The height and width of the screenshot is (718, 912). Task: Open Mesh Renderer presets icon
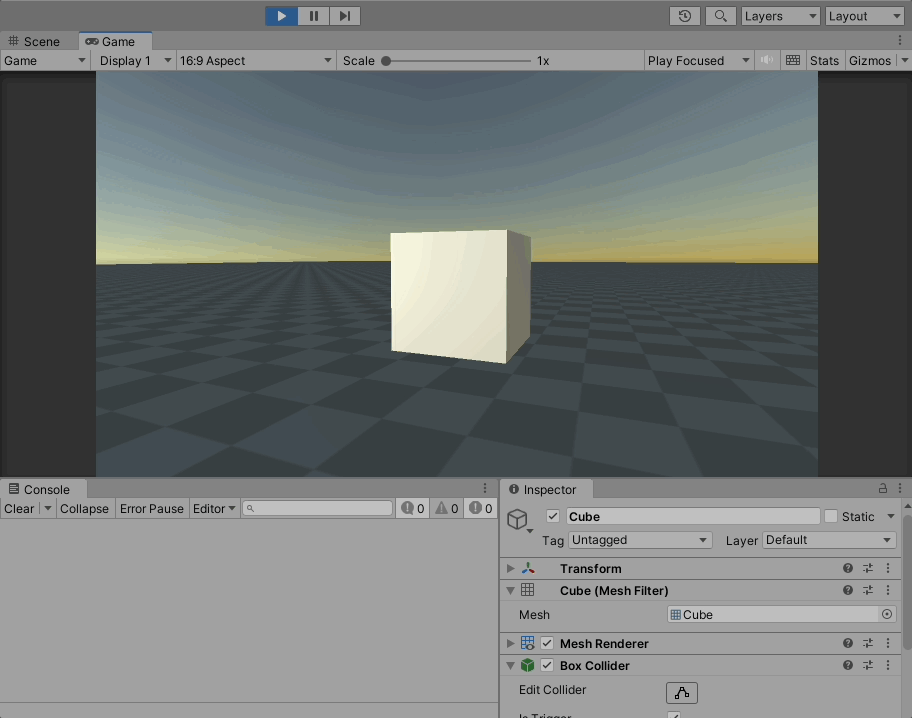(867, 643)
